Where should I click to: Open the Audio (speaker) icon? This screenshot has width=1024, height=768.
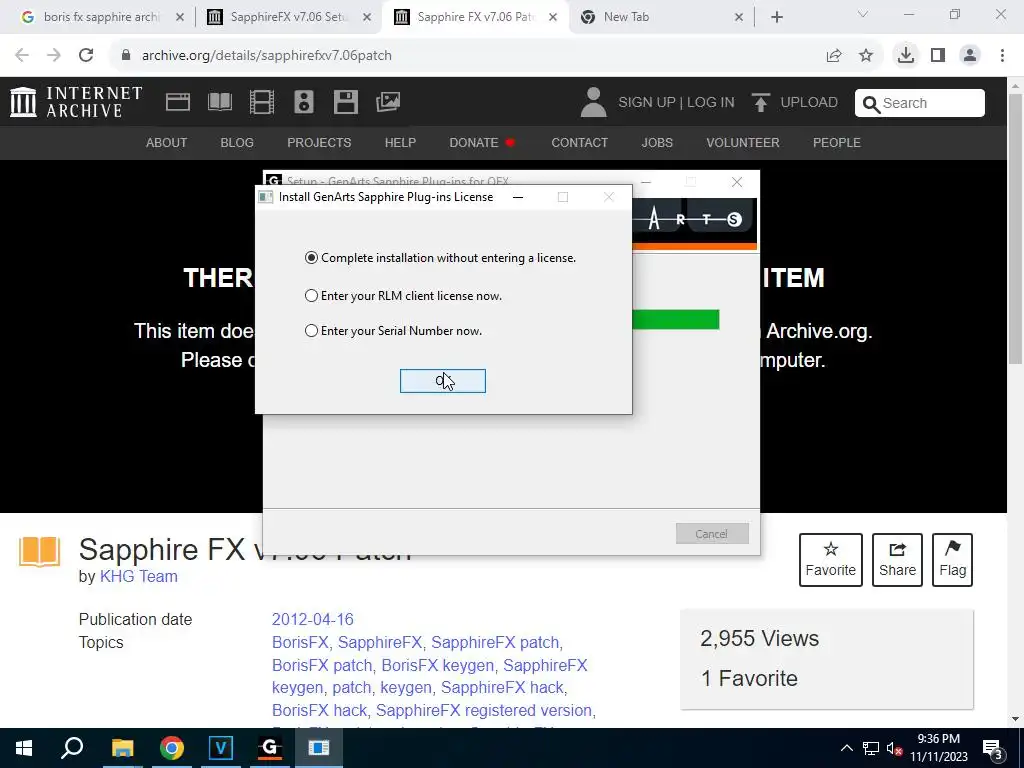pyautogui.click(x=304, y=102)
